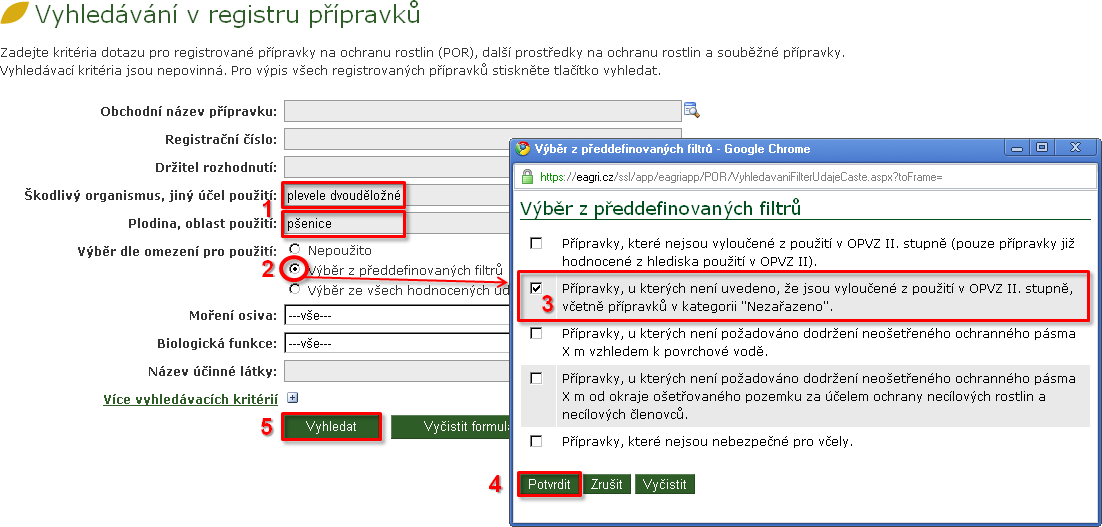Click the Držitel rozhodnutí input field

coord(397,167)
